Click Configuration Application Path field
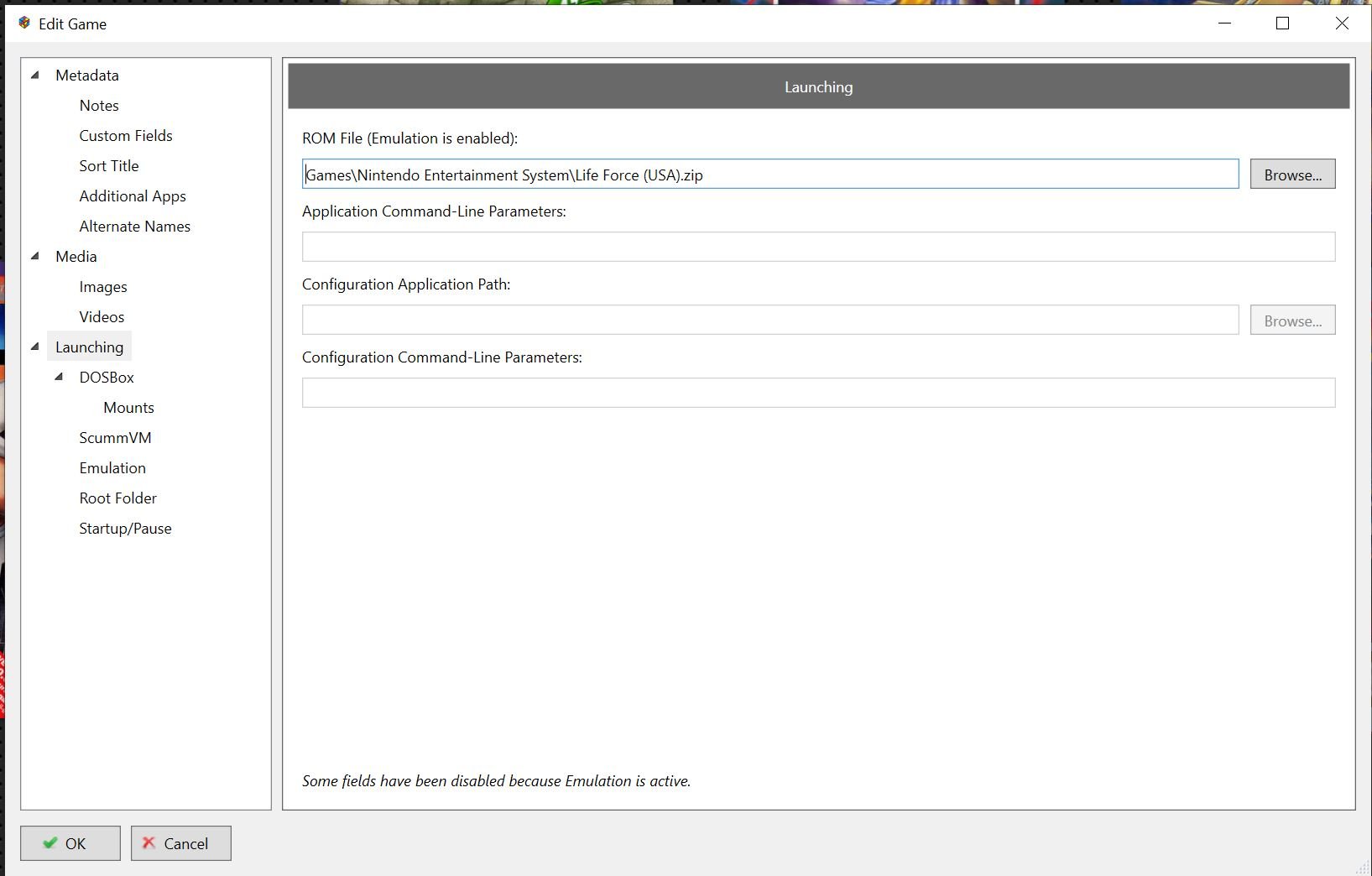The image size is (1372, 876). (770, 320)
